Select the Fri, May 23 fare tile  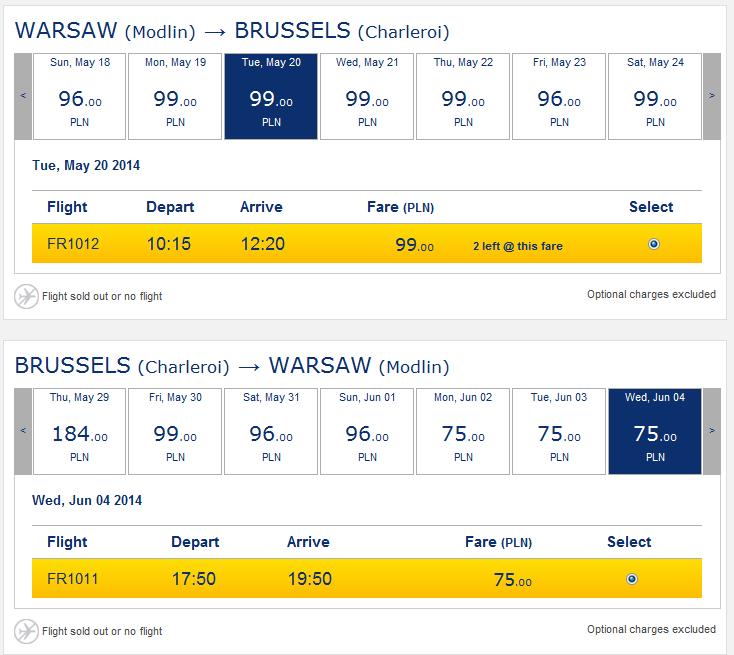pos(559,96)
